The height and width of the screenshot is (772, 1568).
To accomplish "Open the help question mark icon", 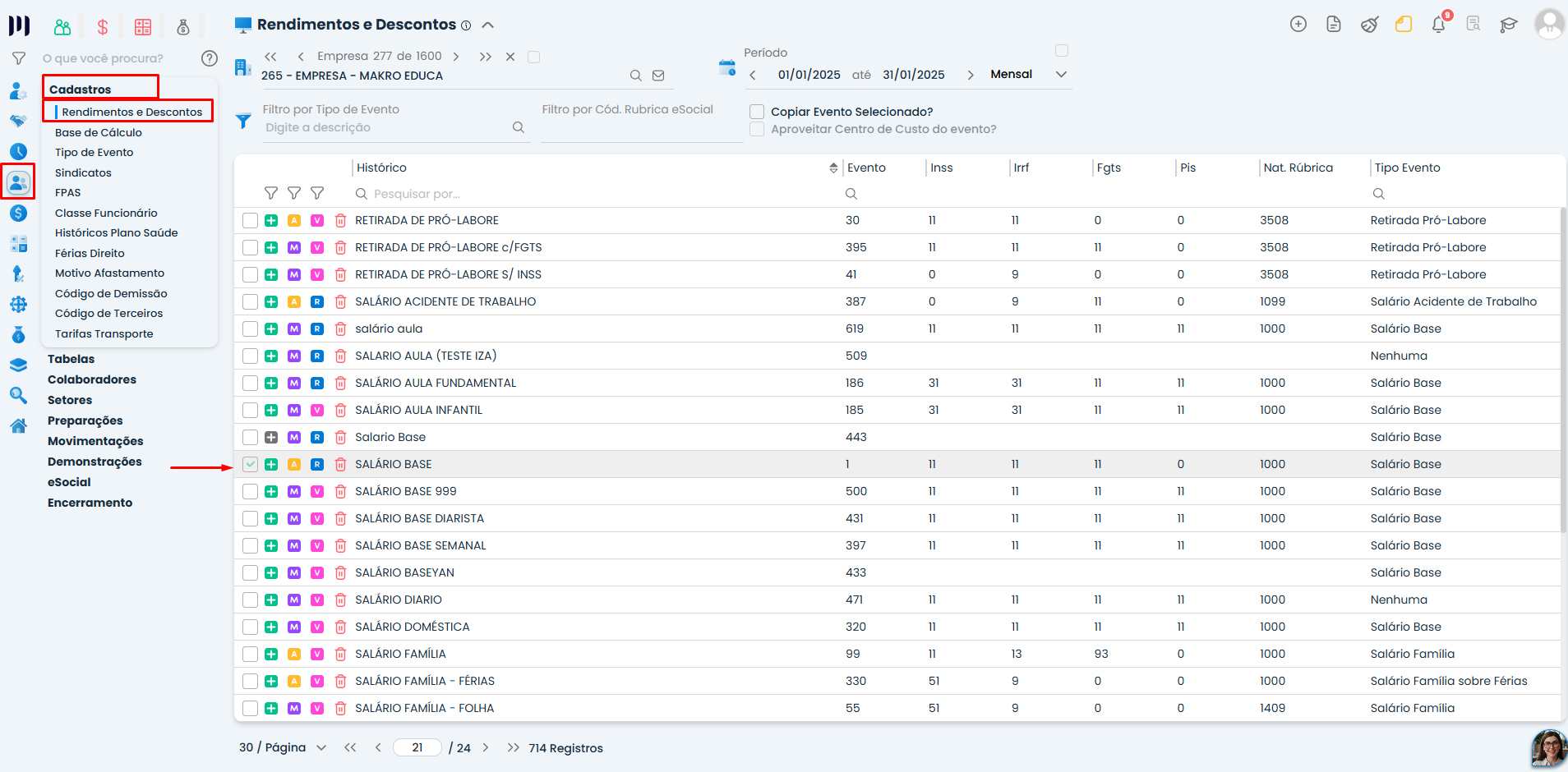I will [x=210, y=58].
